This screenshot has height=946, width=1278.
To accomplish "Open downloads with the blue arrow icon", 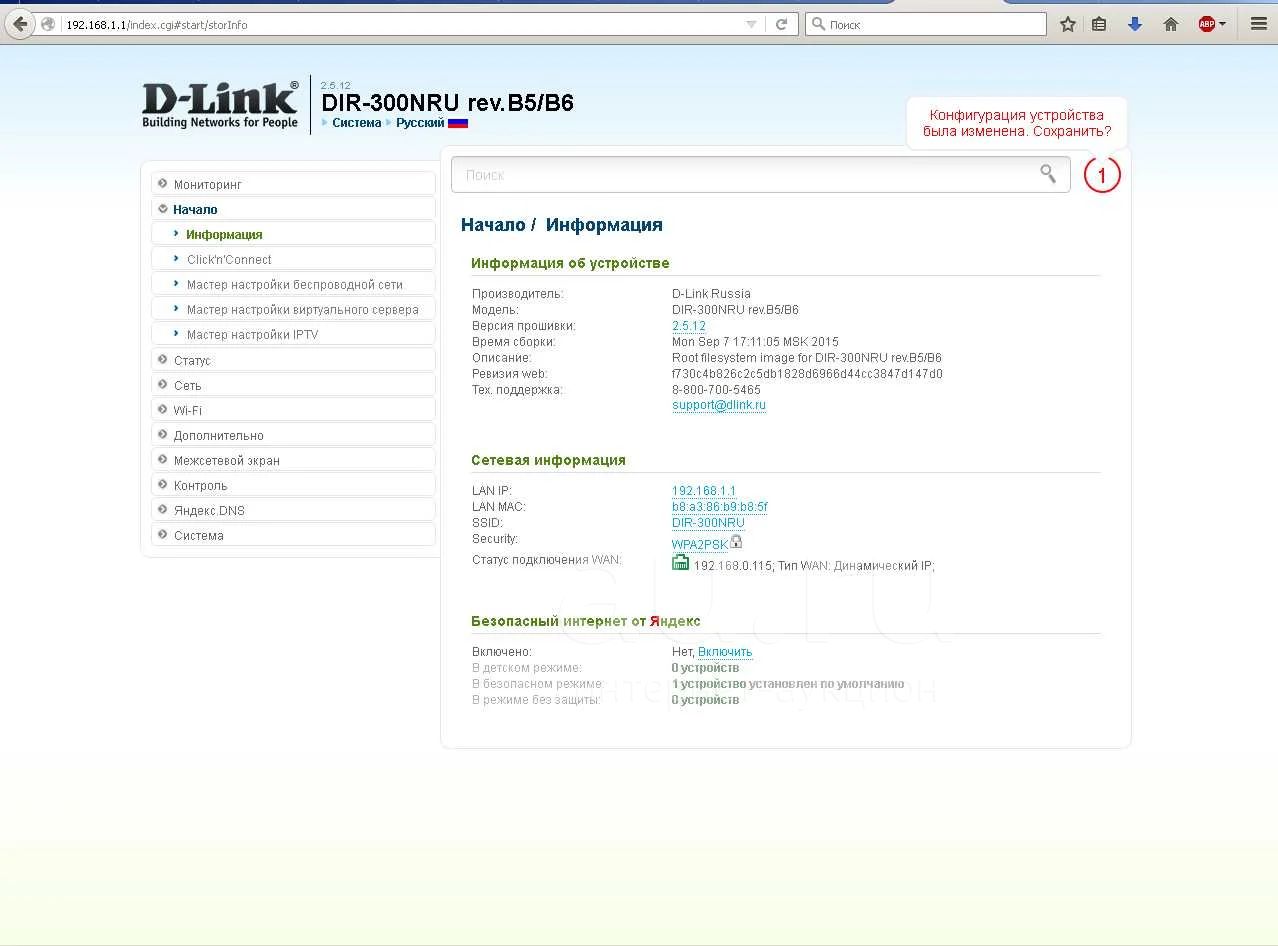I will pyautogui.click(x=1135, y=24).
